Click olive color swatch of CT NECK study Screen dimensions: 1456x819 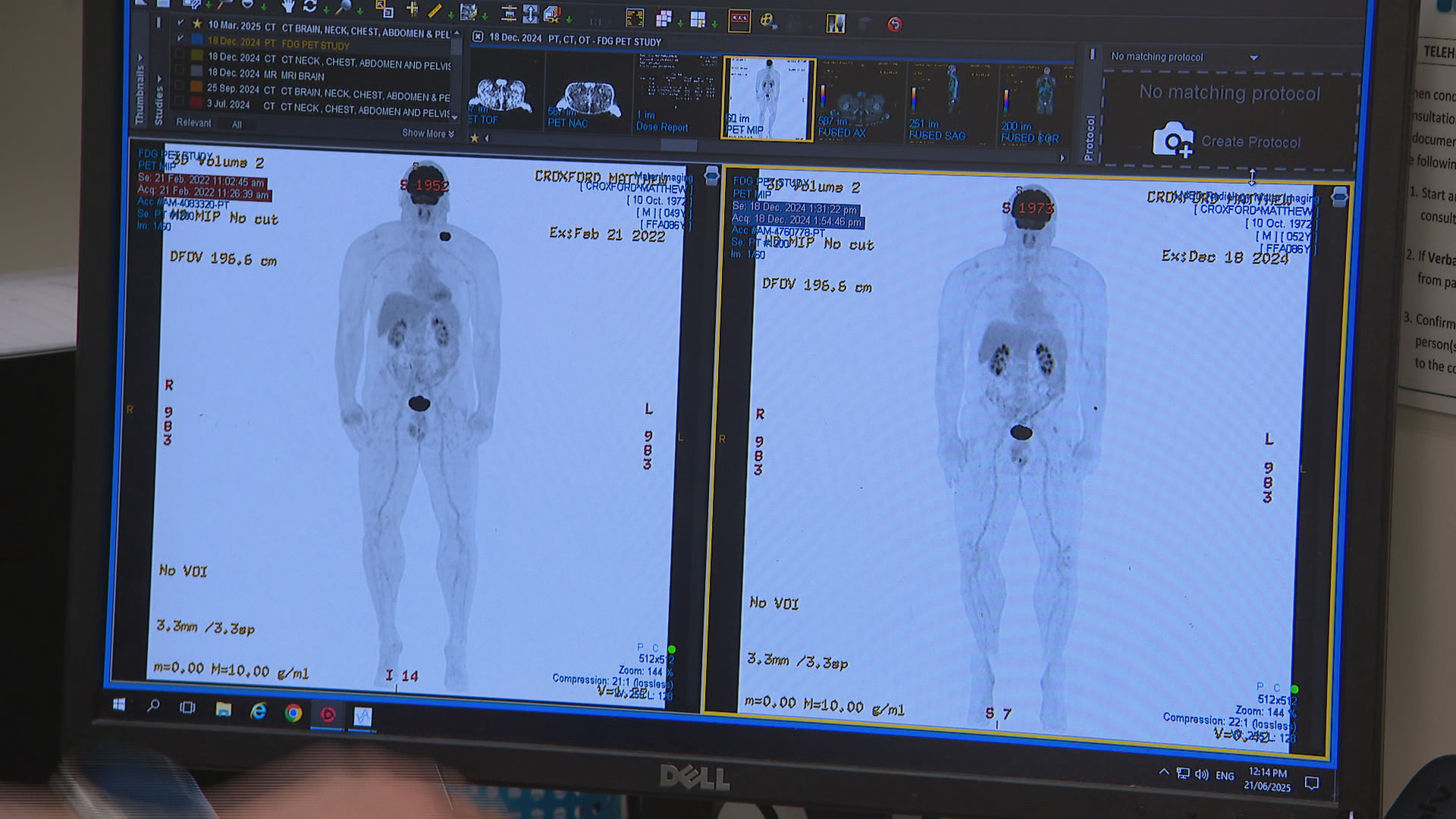click(x=197, y=55)
